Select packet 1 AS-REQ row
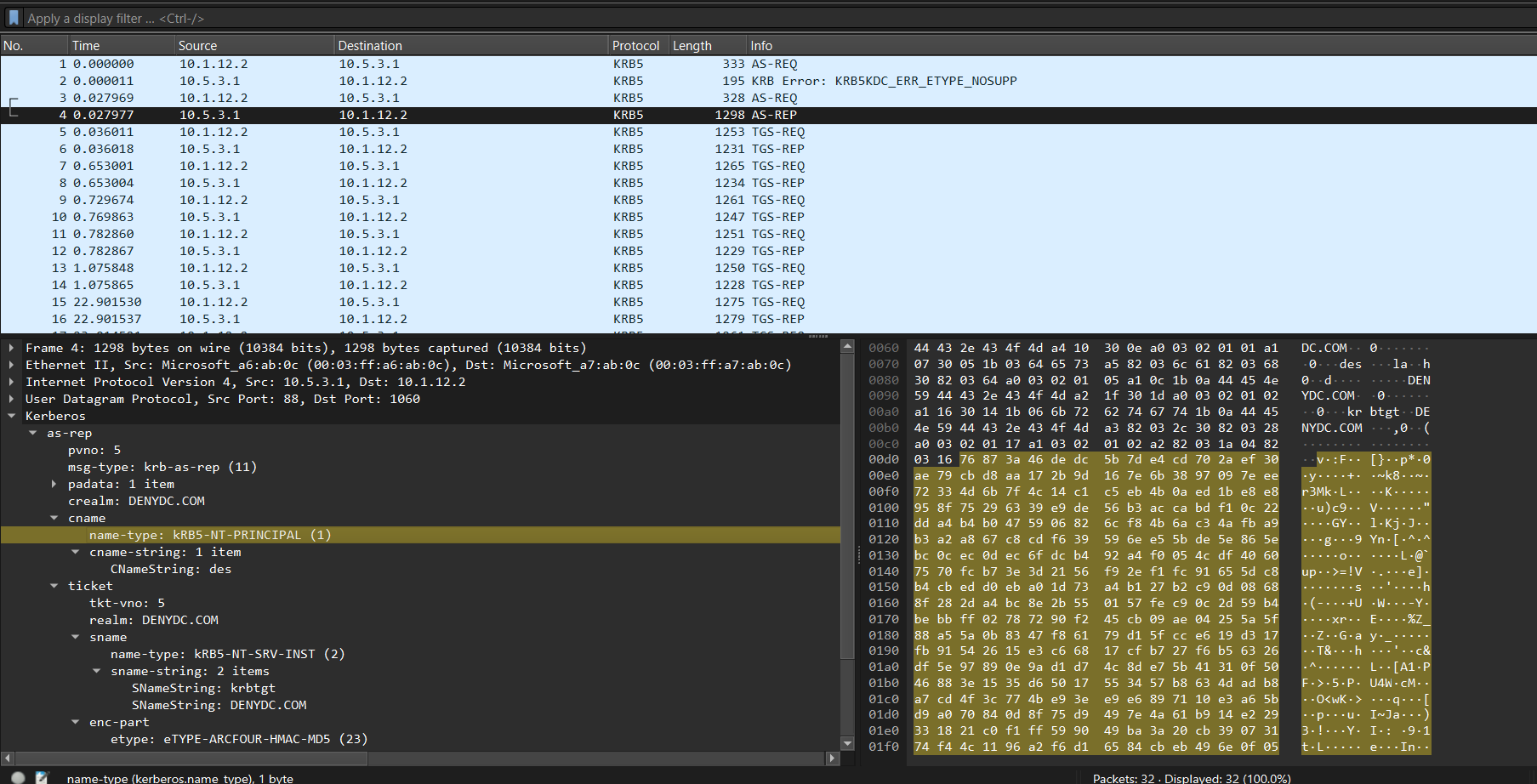Viewport: 1537px width, 784px height. pyautogui.click(x=768, y=64)
